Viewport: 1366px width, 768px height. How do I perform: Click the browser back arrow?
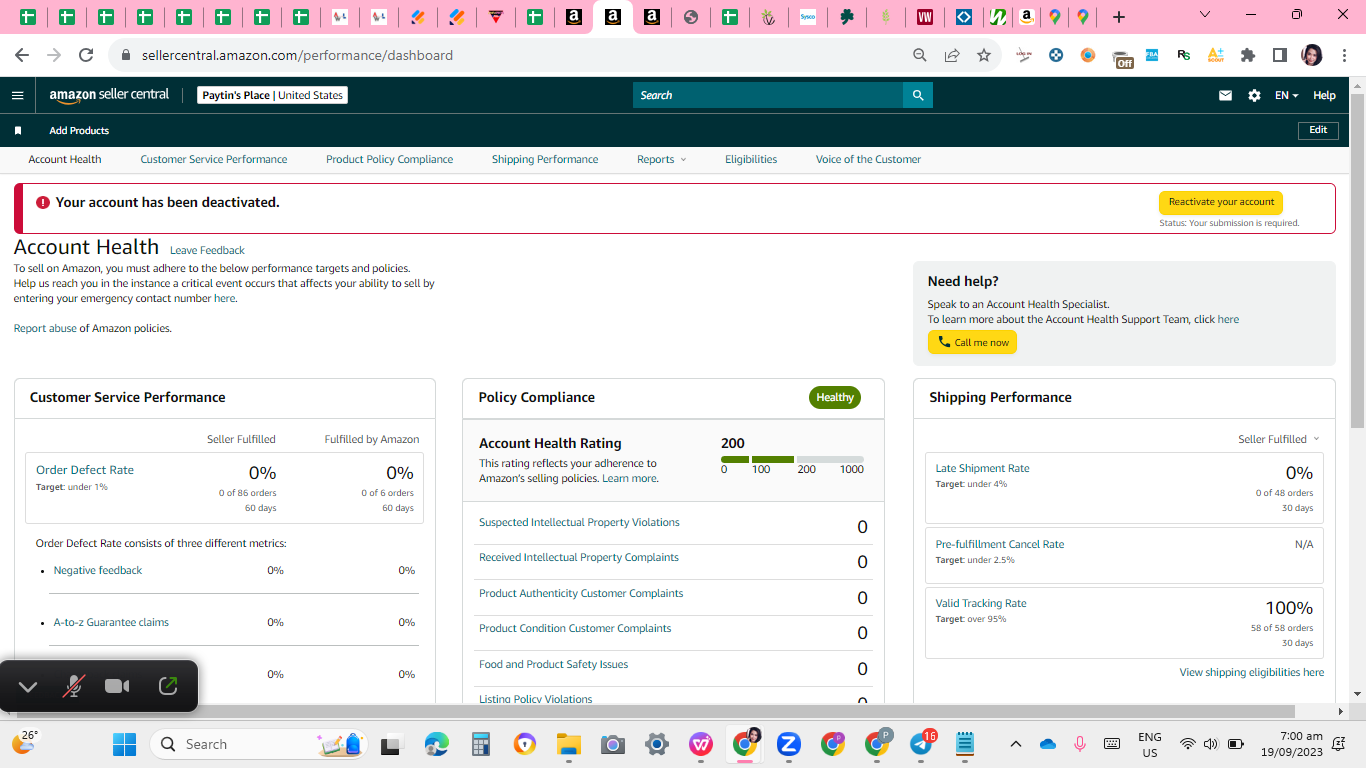pos(22,55)
